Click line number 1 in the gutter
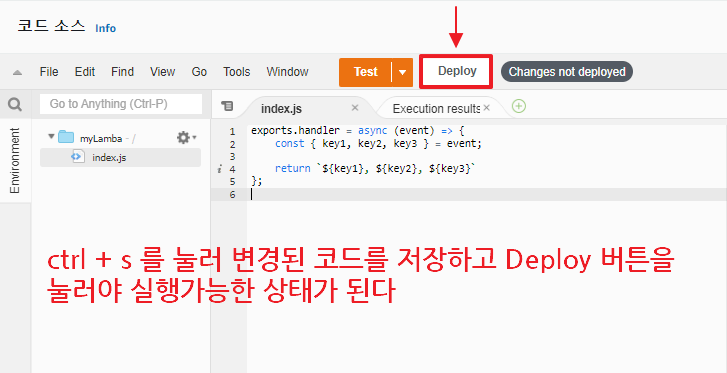This screenshot has width=727, height=373. (232, 131)
